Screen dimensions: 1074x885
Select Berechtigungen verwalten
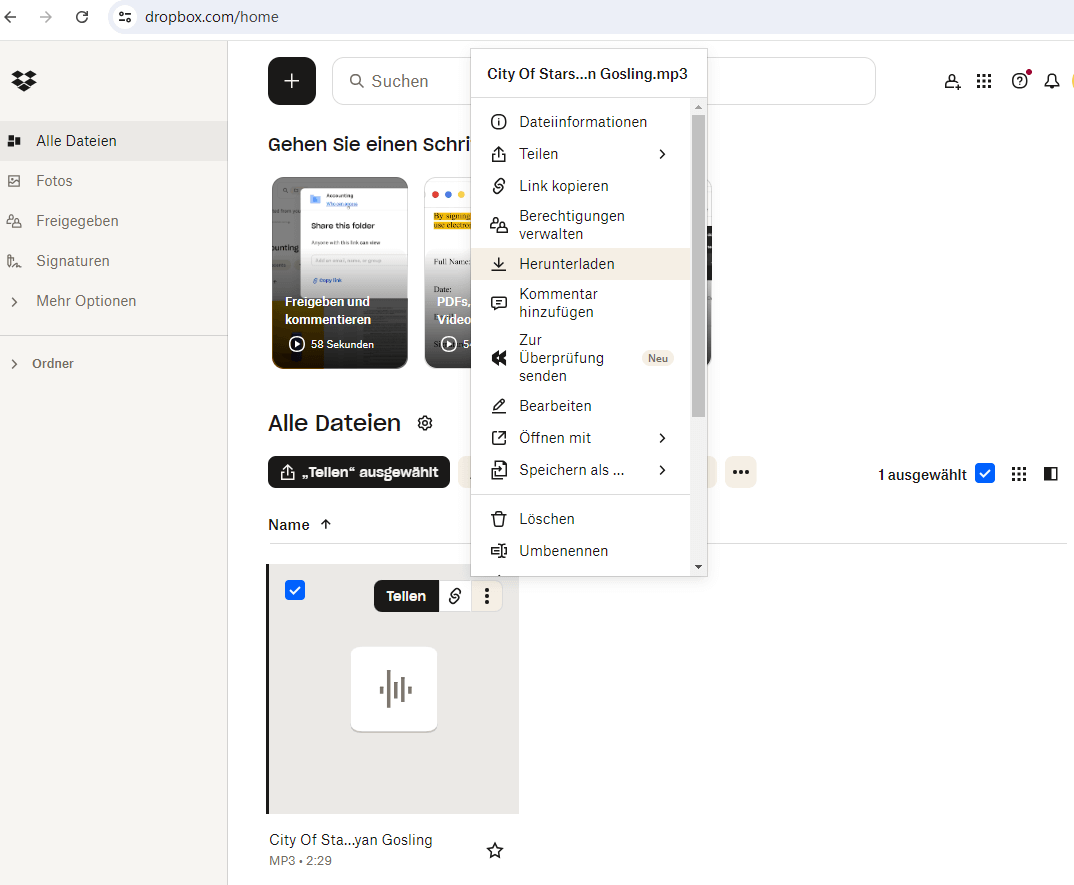pos(580,225)
